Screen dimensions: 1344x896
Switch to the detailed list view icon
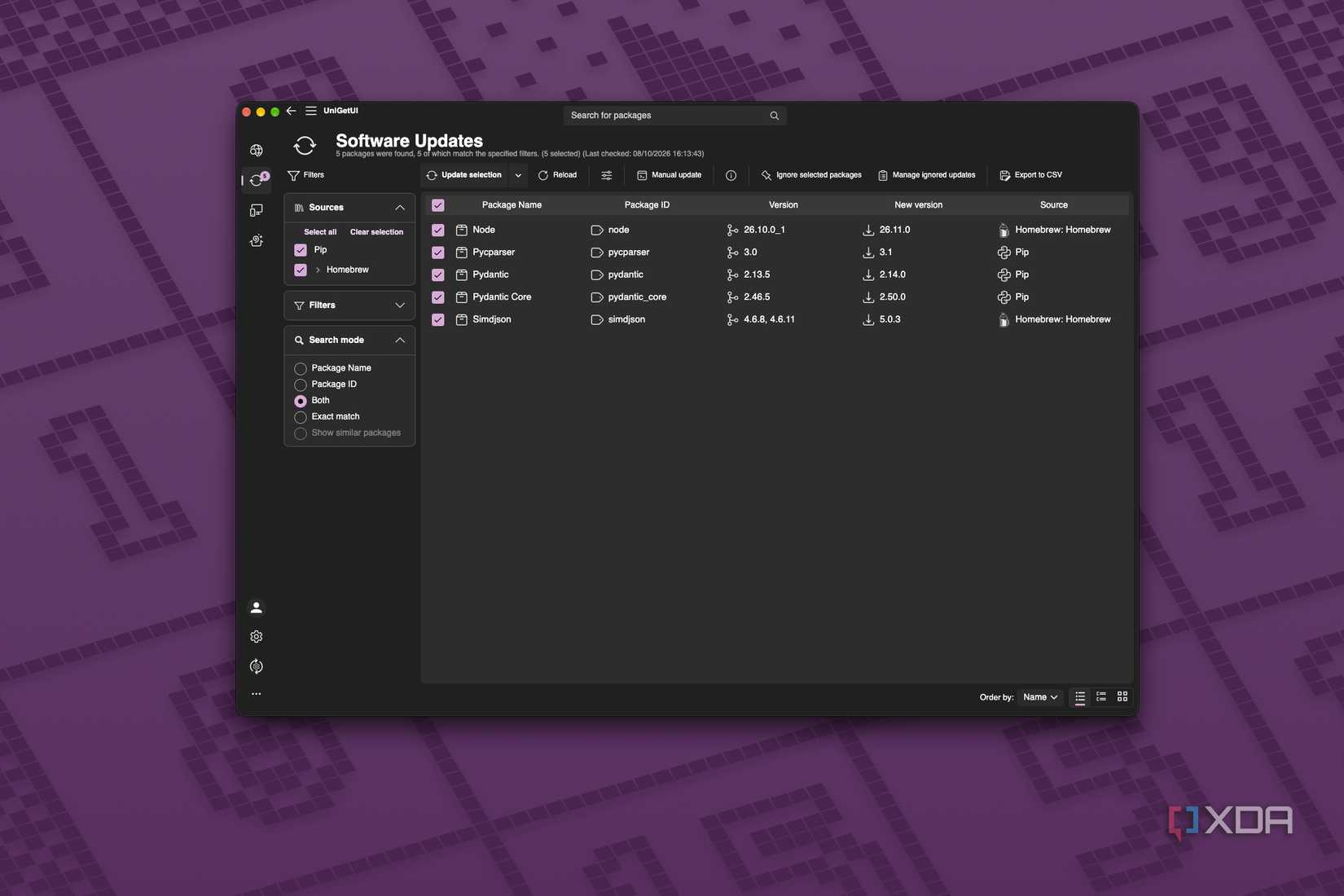[x=1101, y=697]
